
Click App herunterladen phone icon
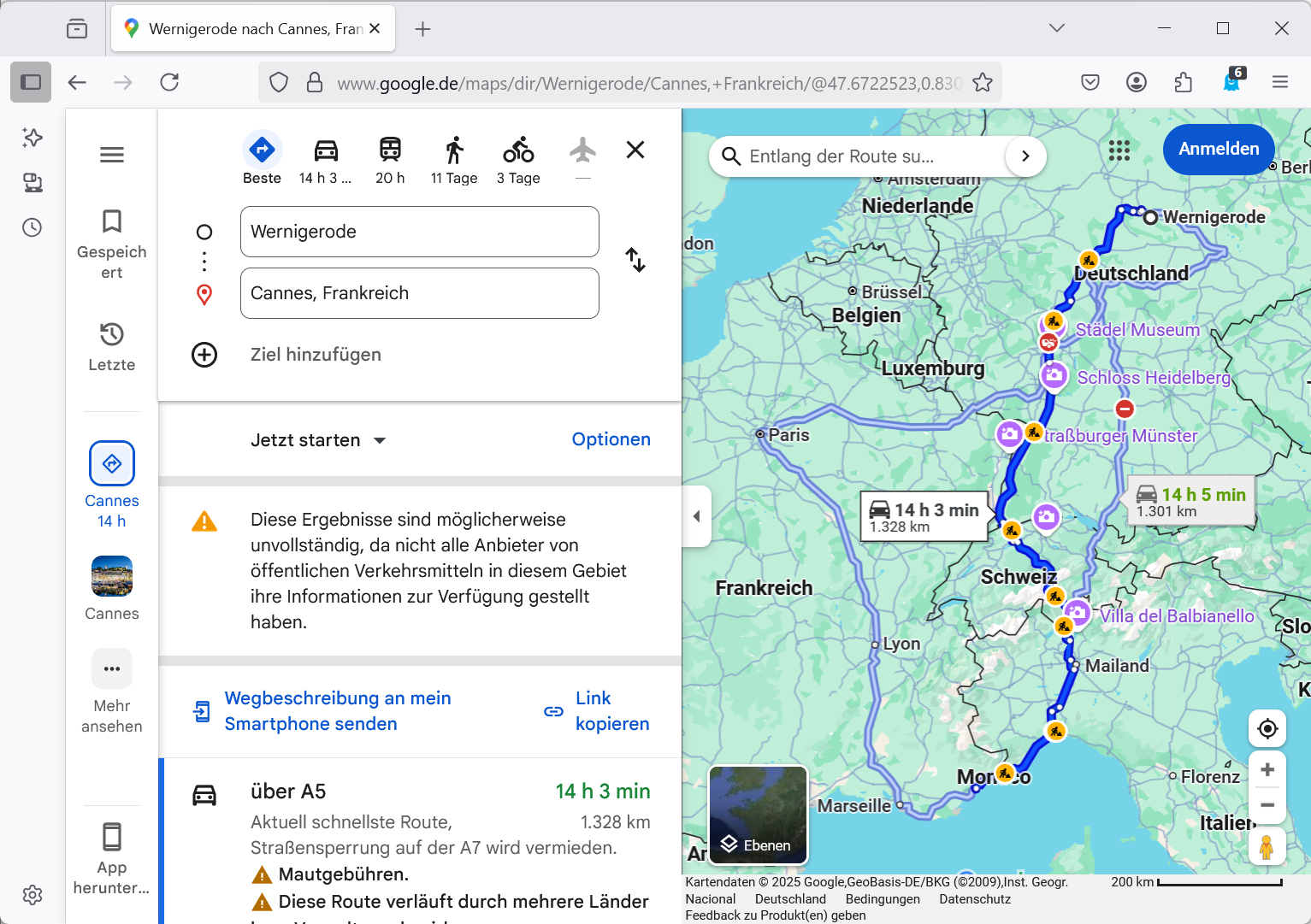pos(112,837)
